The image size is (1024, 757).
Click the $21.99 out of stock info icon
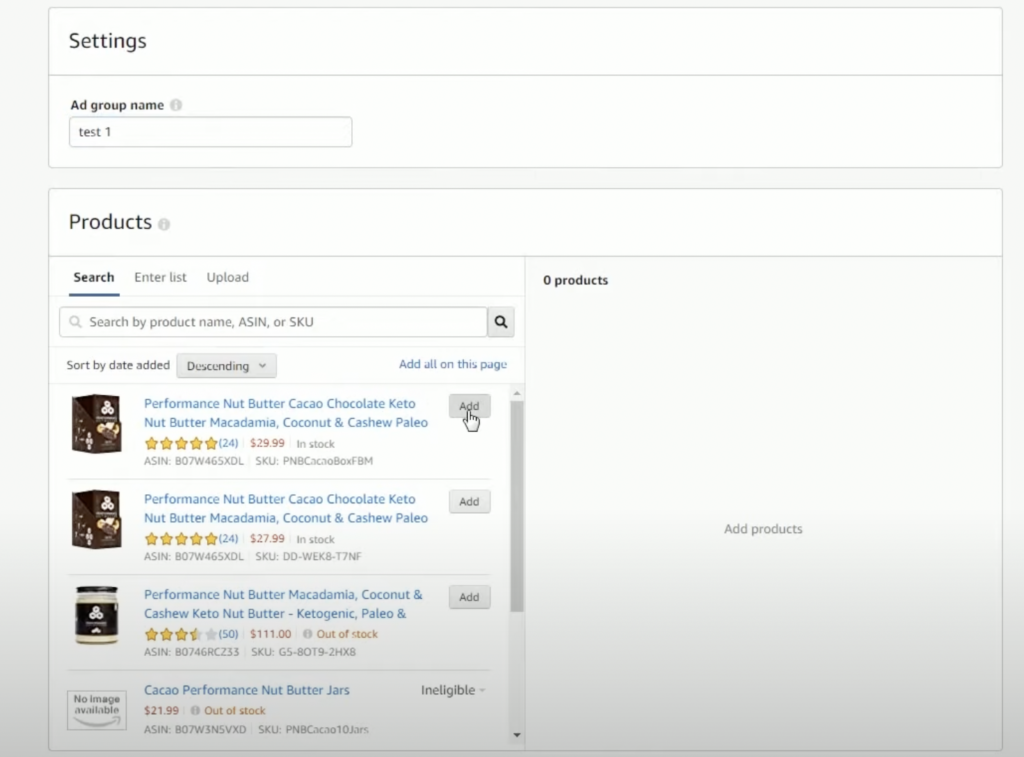coord(196,711)
